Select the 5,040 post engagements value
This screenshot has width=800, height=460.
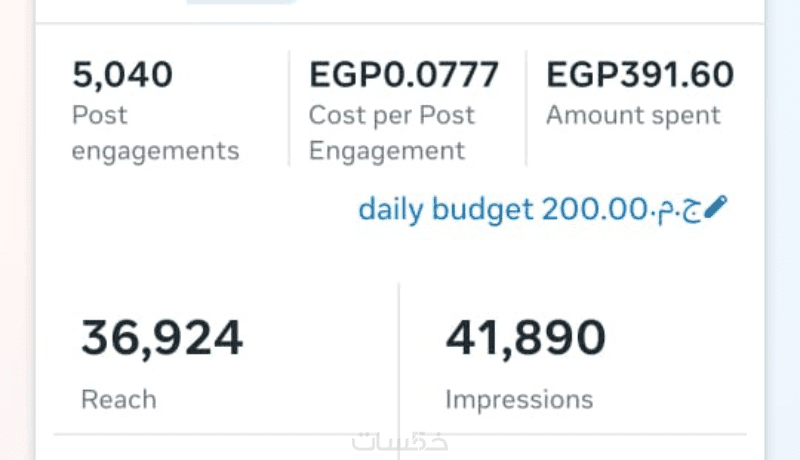pos(122,75)
